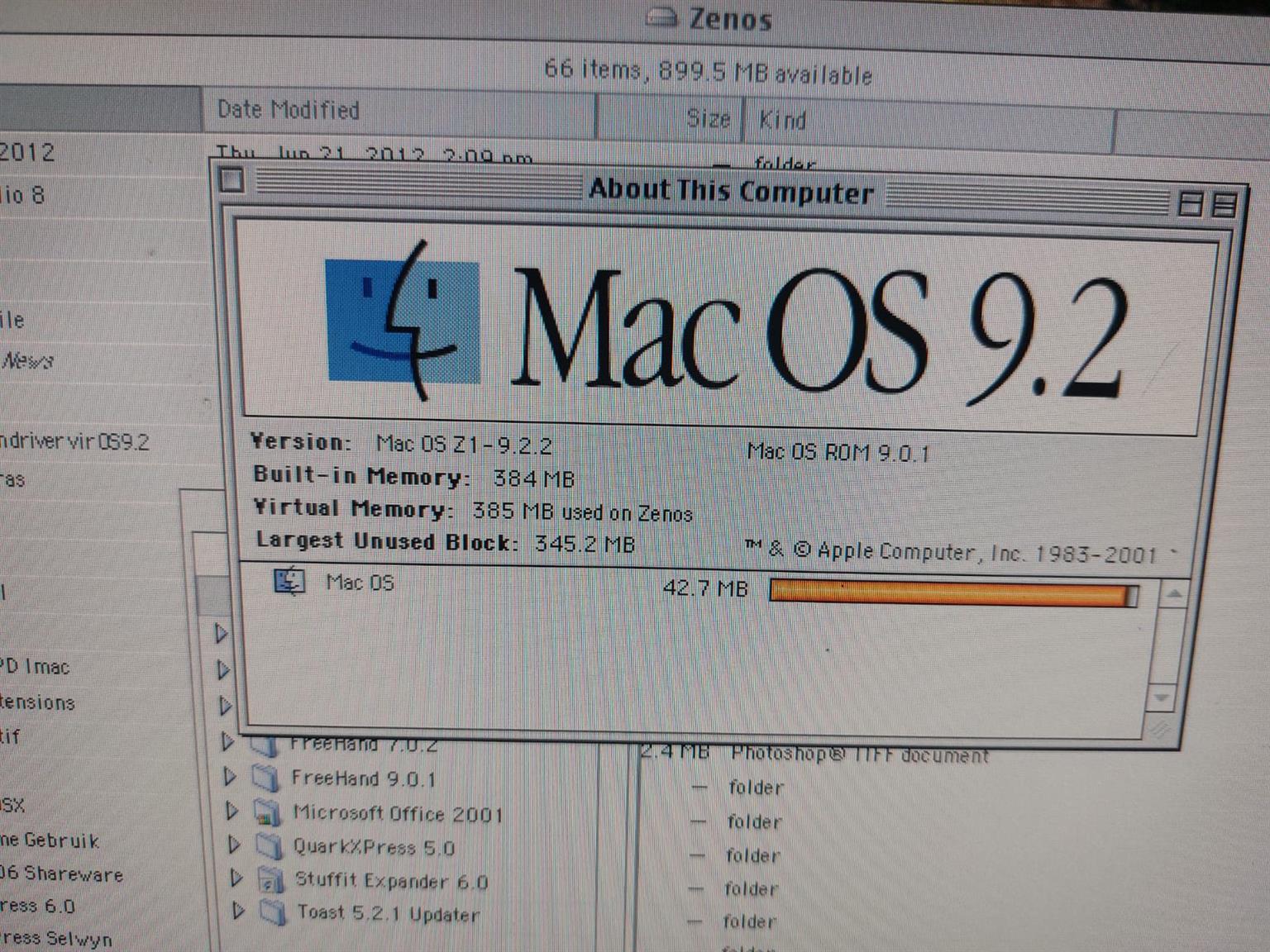
Task: Click the QuarkXPress 5.0 folder icon
Action: click(x=269, y=846)
